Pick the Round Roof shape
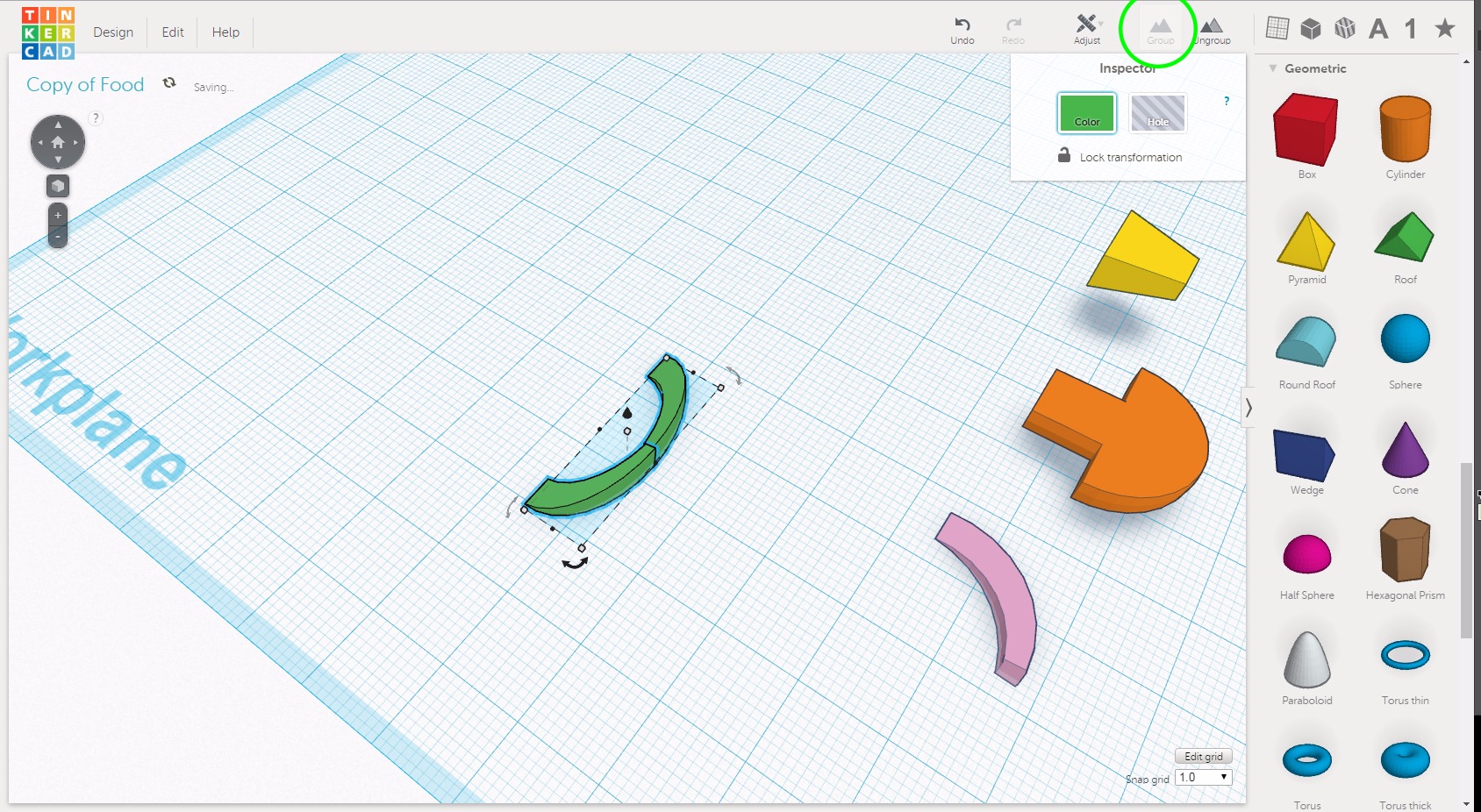The image size is (1481, 812). point(1306,341)
